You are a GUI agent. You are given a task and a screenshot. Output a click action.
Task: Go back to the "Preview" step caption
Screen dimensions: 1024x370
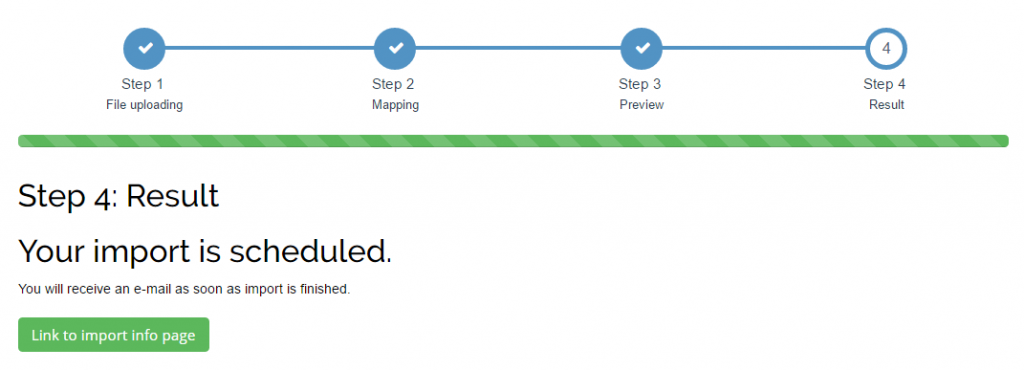click(642, 104)
